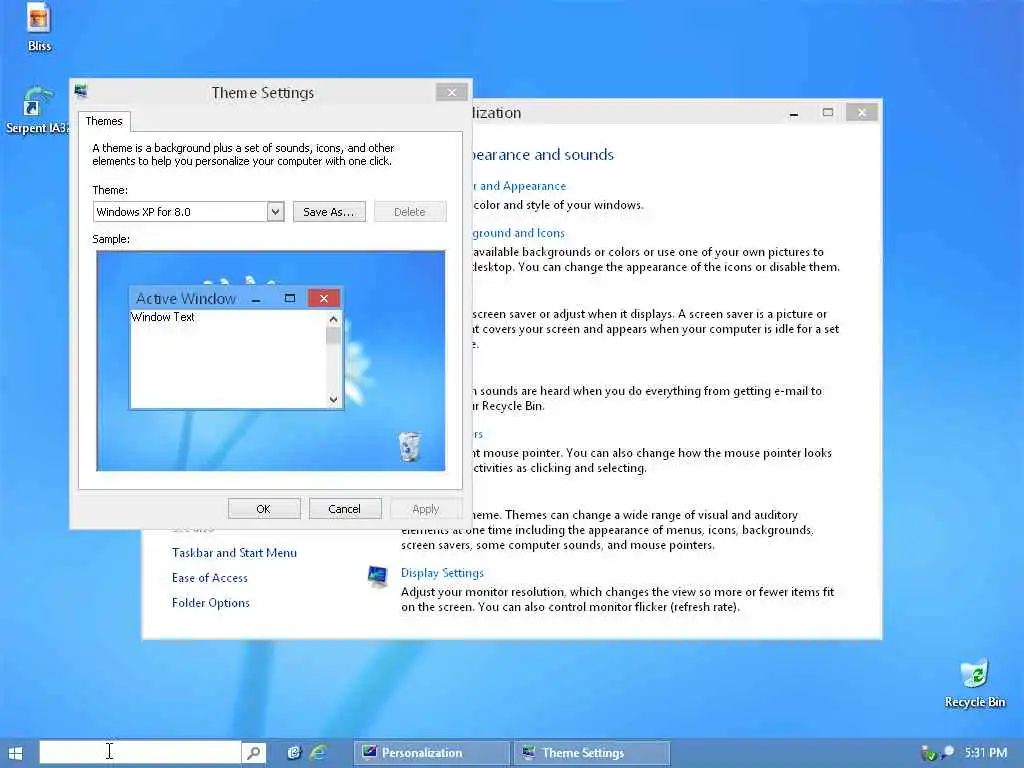
Task: Click the sample window scrollbar up arrow
Action: pos(334,319)
